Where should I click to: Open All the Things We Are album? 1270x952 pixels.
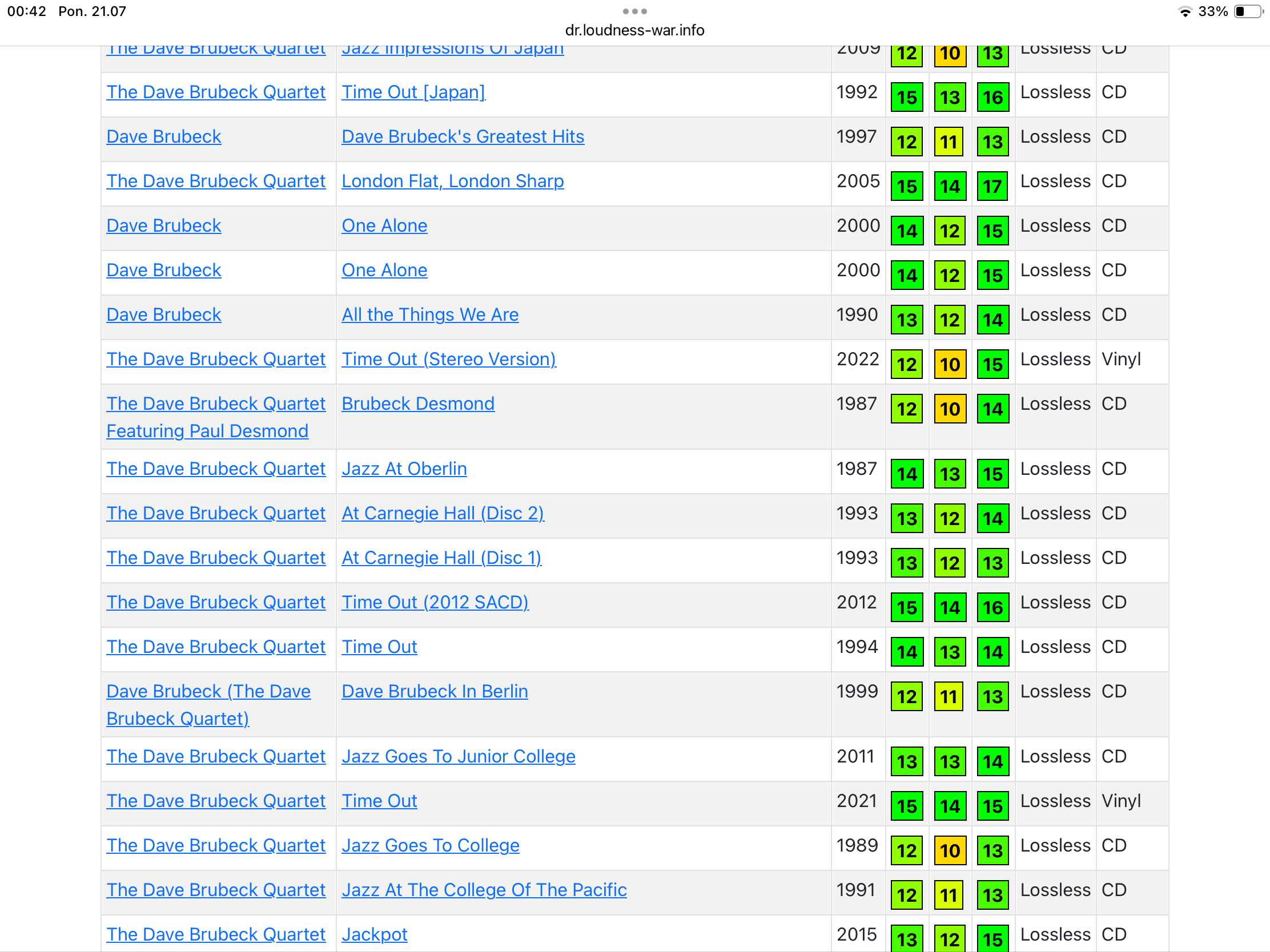coord(430,314)
